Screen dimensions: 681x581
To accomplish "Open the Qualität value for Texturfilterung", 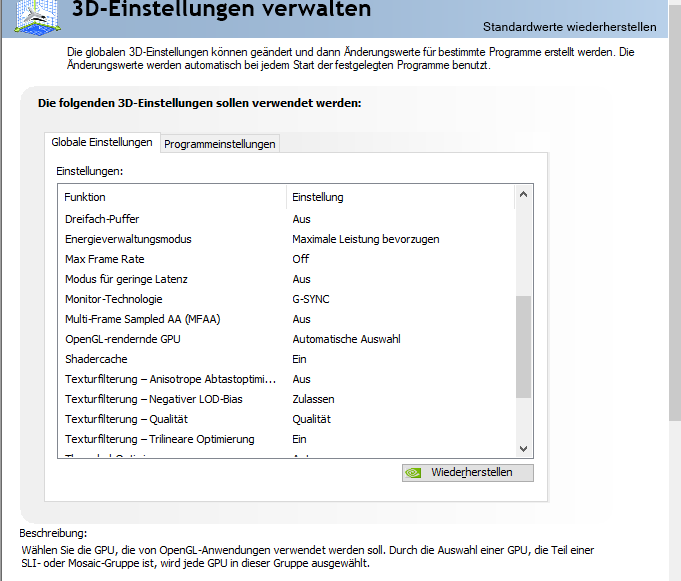I will (x=311, y=419).
